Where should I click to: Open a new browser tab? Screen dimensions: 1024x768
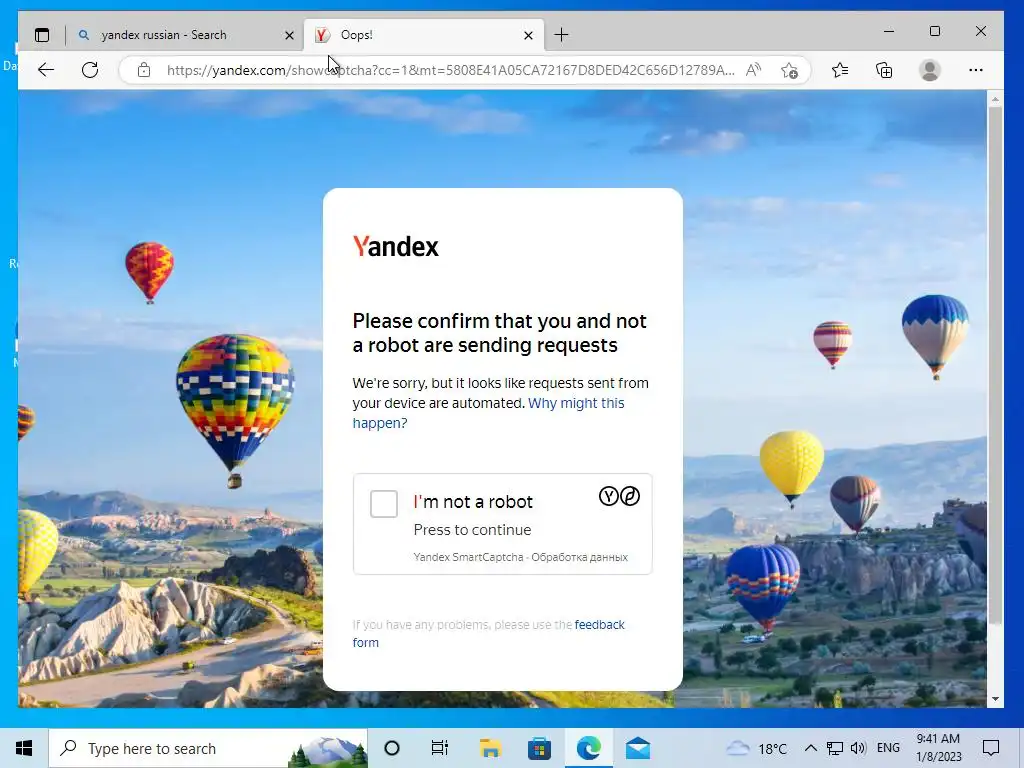click(x=561, y=35)
